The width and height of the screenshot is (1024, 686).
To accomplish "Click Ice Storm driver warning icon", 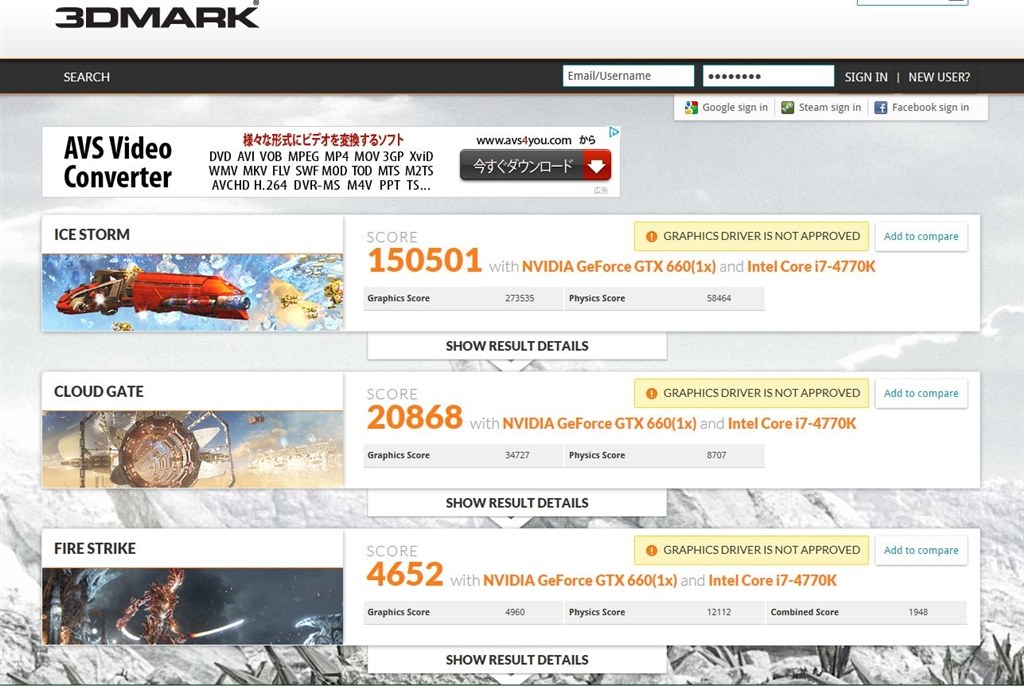I will (651, 237).
